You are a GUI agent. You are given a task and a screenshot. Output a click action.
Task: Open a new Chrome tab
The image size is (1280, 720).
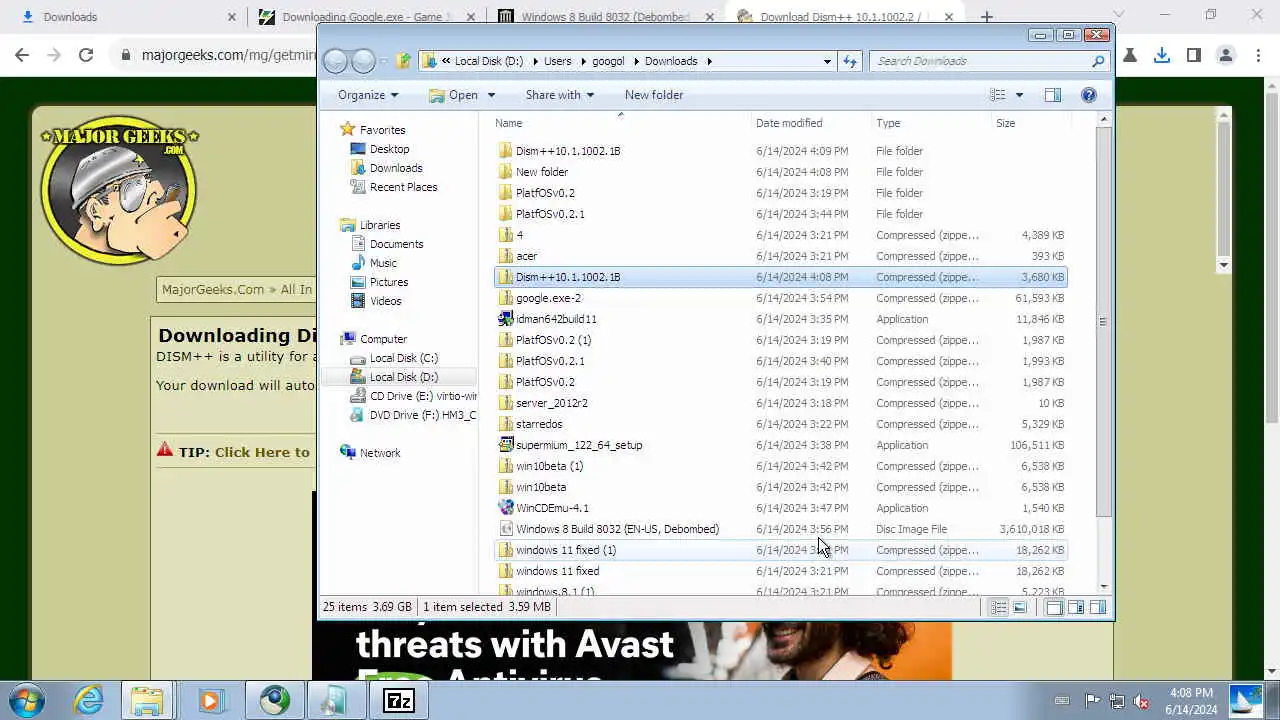tap(987, 17)
